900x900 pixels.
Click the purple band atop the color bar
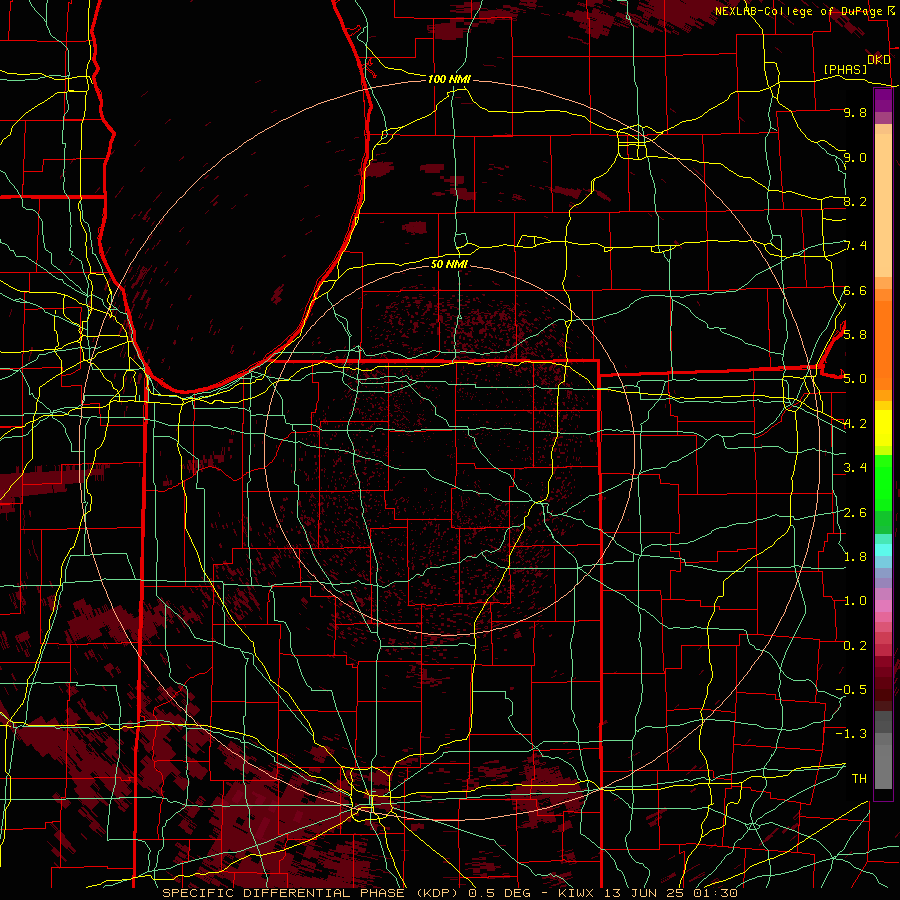883,100
